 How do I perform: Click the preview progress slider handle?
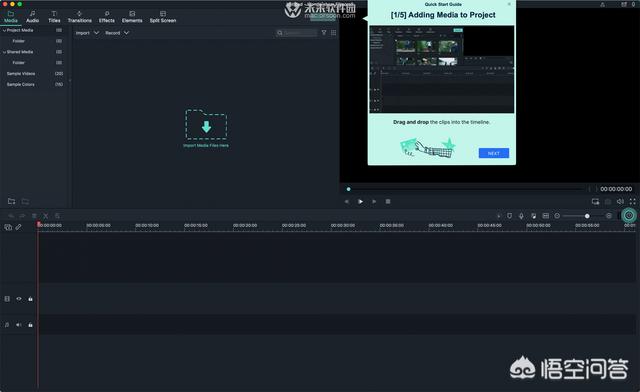[348, 189]
